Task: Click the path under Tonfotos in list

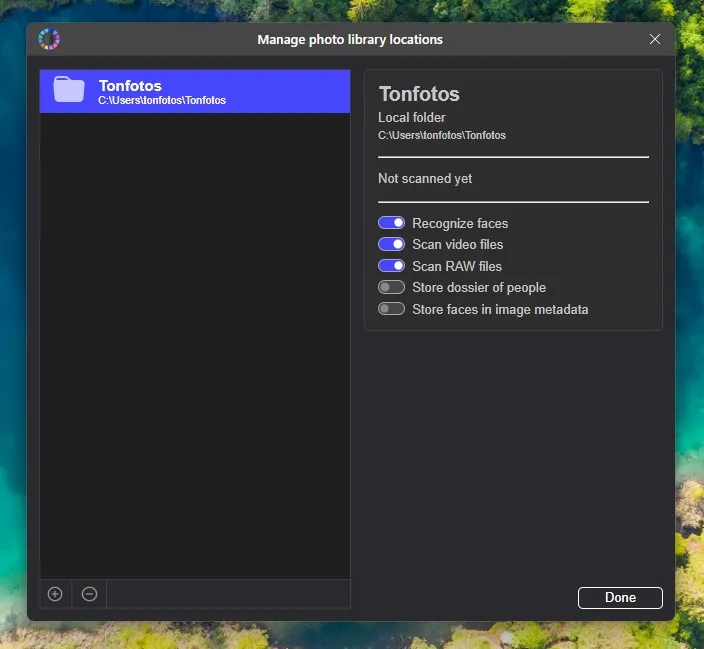Action: pyautogui.click(x=162, y=100)
